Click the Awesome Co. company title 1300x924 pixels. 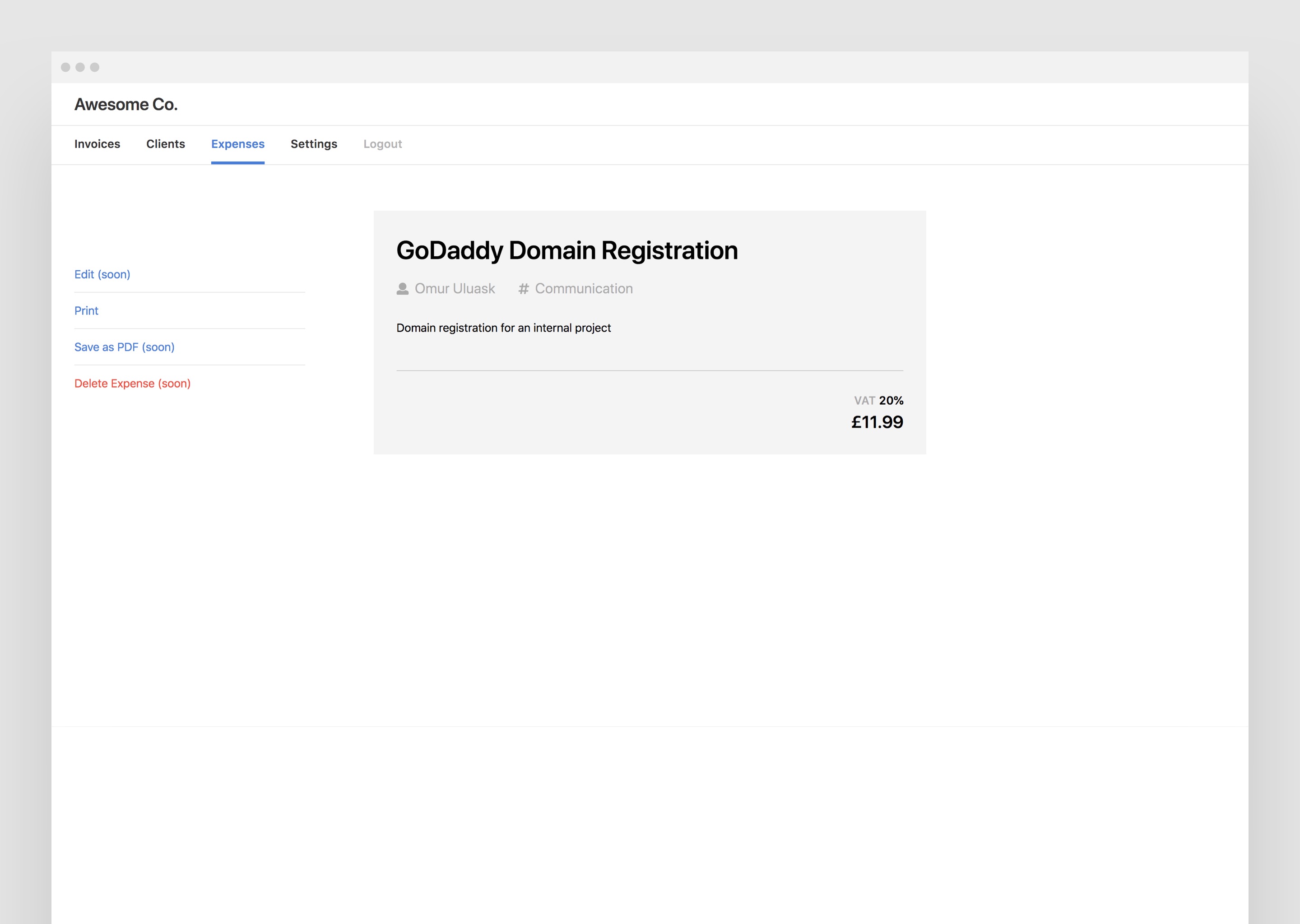coord(126,104)
